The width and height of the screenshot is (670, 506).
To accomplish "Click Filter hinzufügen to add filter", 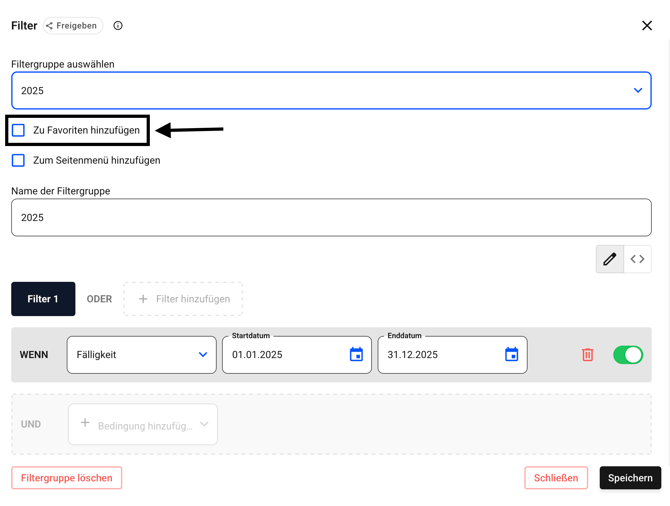I will pyautogui.click(x=183, y=299).
